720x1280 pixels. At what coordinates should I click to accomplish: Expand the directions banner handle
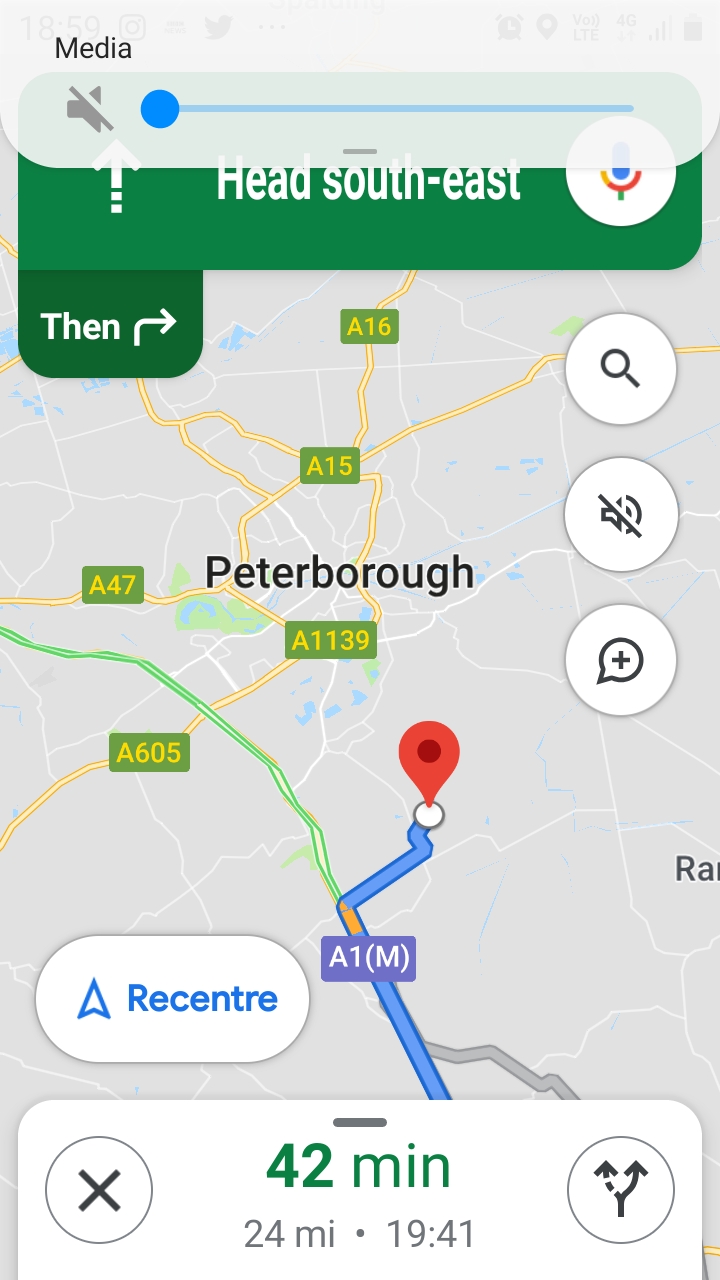[x=360, y=152]
